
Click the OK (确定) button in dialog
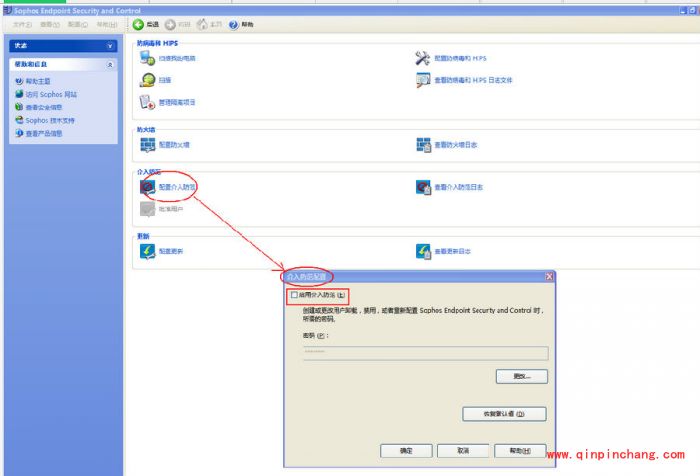click(406, 451)
